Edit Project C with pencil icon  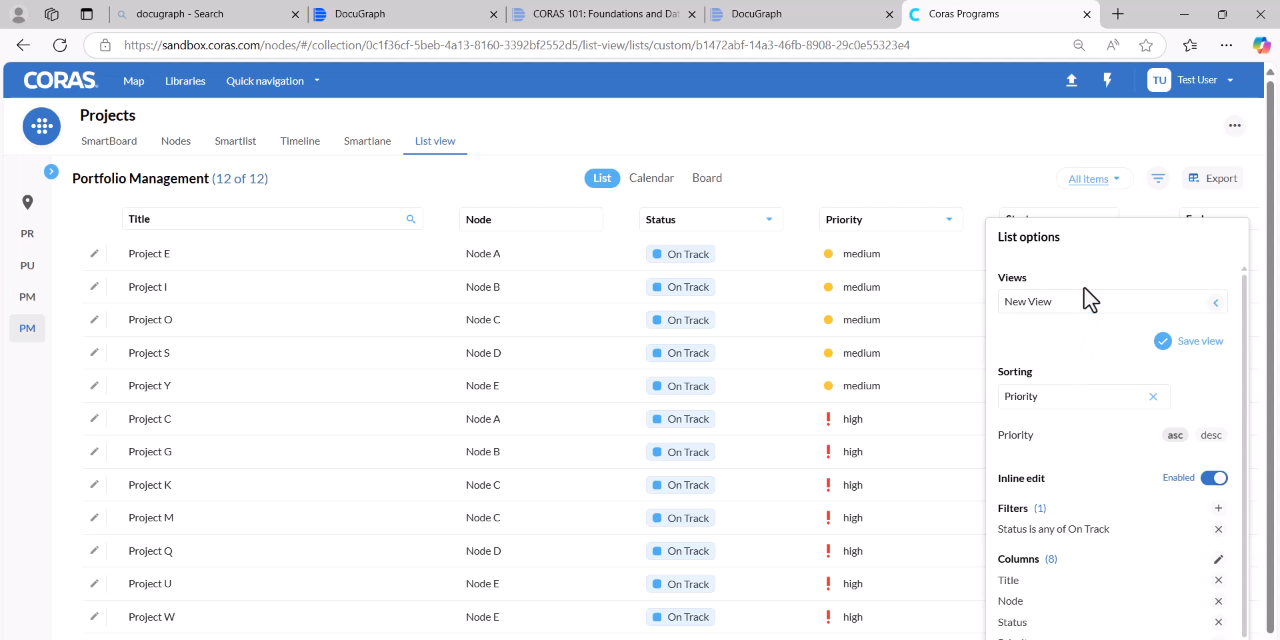95,418
